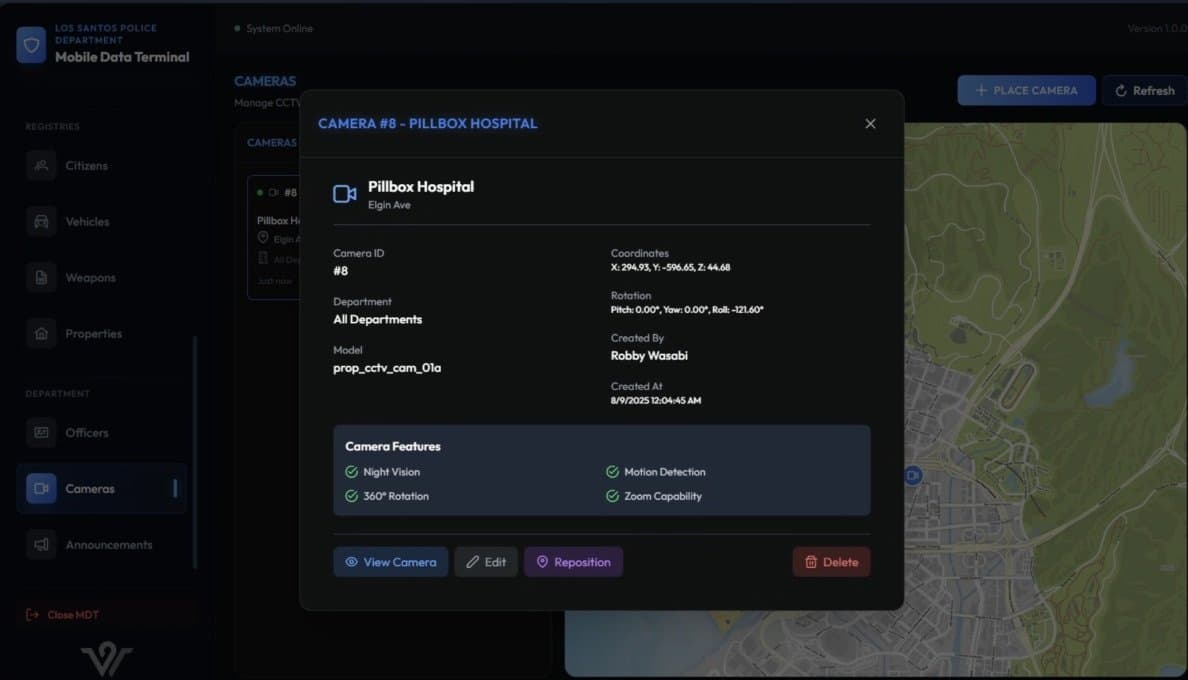1188x680 pixels.
Task: Open the Properties house icon
Action: [x=41, y=333]
